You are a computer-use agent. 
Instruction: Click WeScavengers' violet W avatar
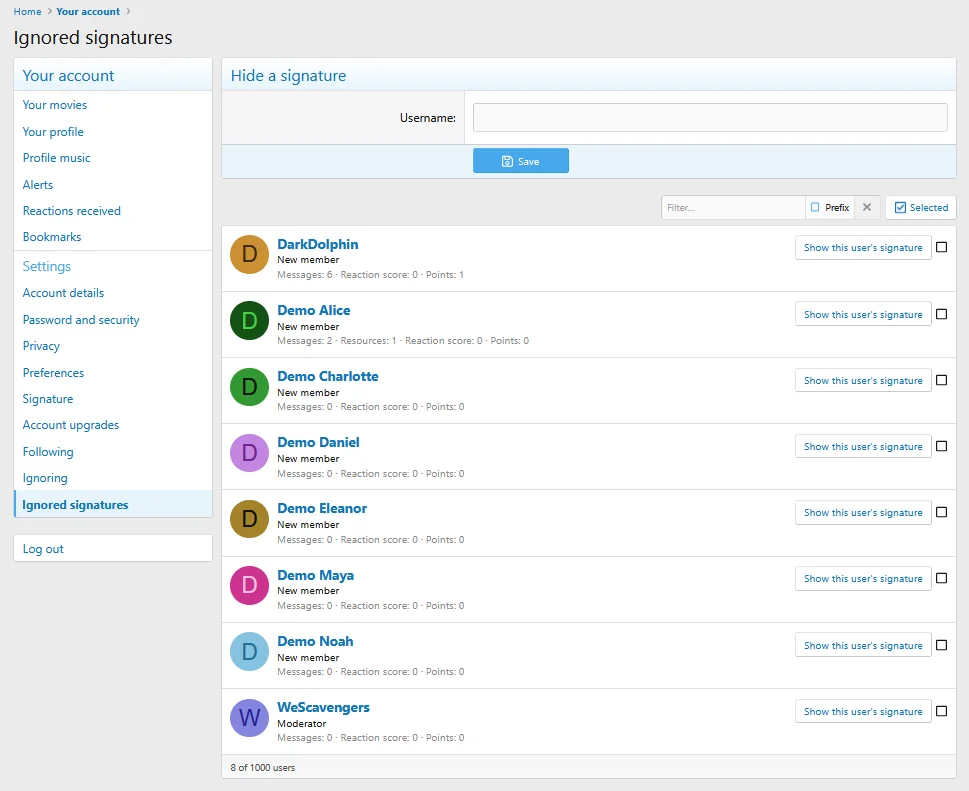click(x=249, y=717)
